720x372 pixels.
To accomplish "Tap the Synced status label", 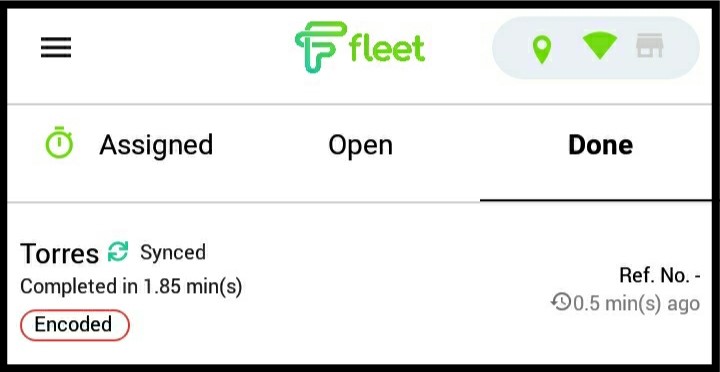I will (173, 253).
